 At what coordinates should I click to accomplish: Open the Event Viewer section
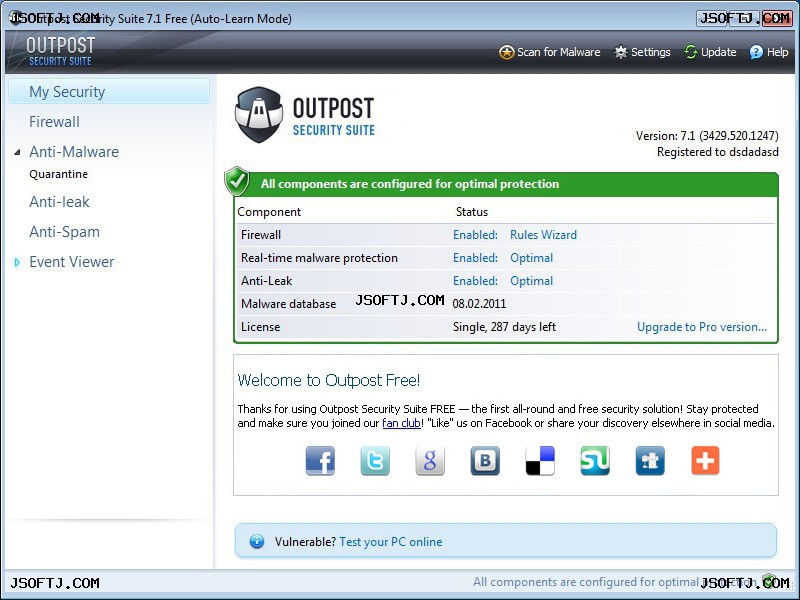point(71,262)
